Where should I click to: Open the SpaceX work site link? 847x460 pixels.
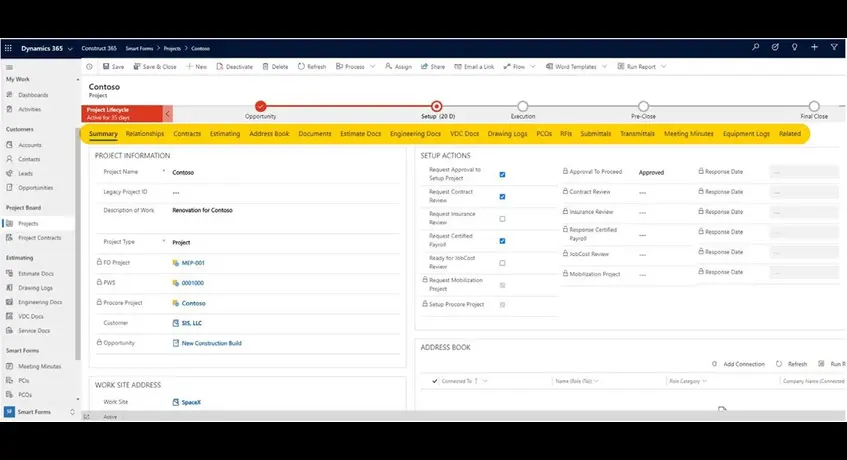[x=191, y=402]
